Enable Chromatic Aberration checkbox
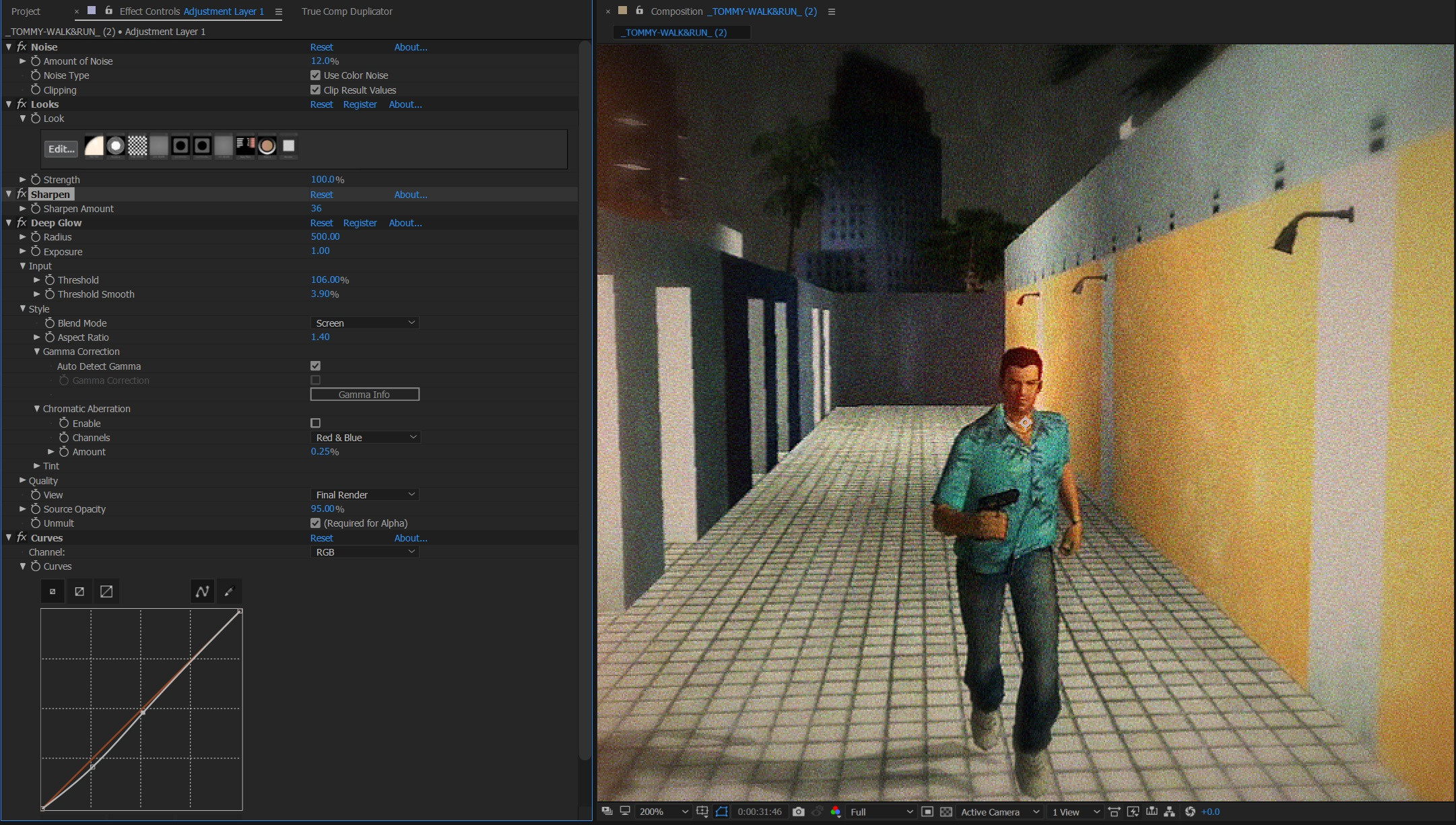This screenshot has height=825, width=1456. click(315, 423)
